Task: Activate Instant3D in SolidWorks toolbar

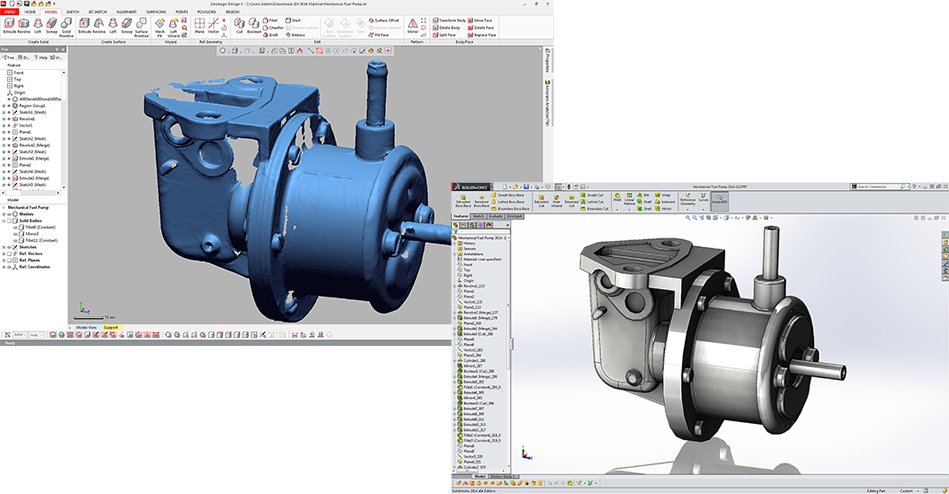Action: 719,198
